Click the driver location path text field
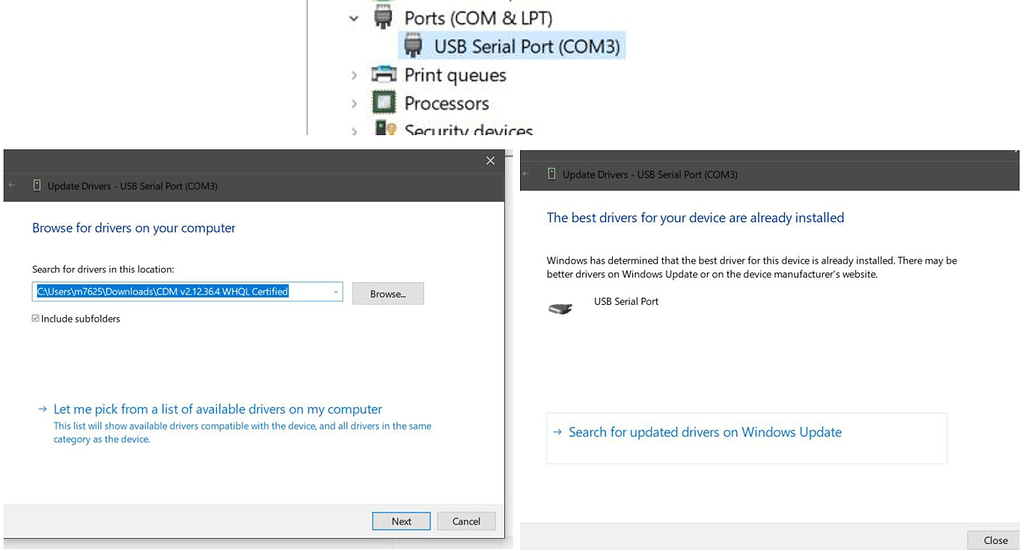Image resolution: width=1024 pixels, height=551 pixels. click(x=180, y=292)
